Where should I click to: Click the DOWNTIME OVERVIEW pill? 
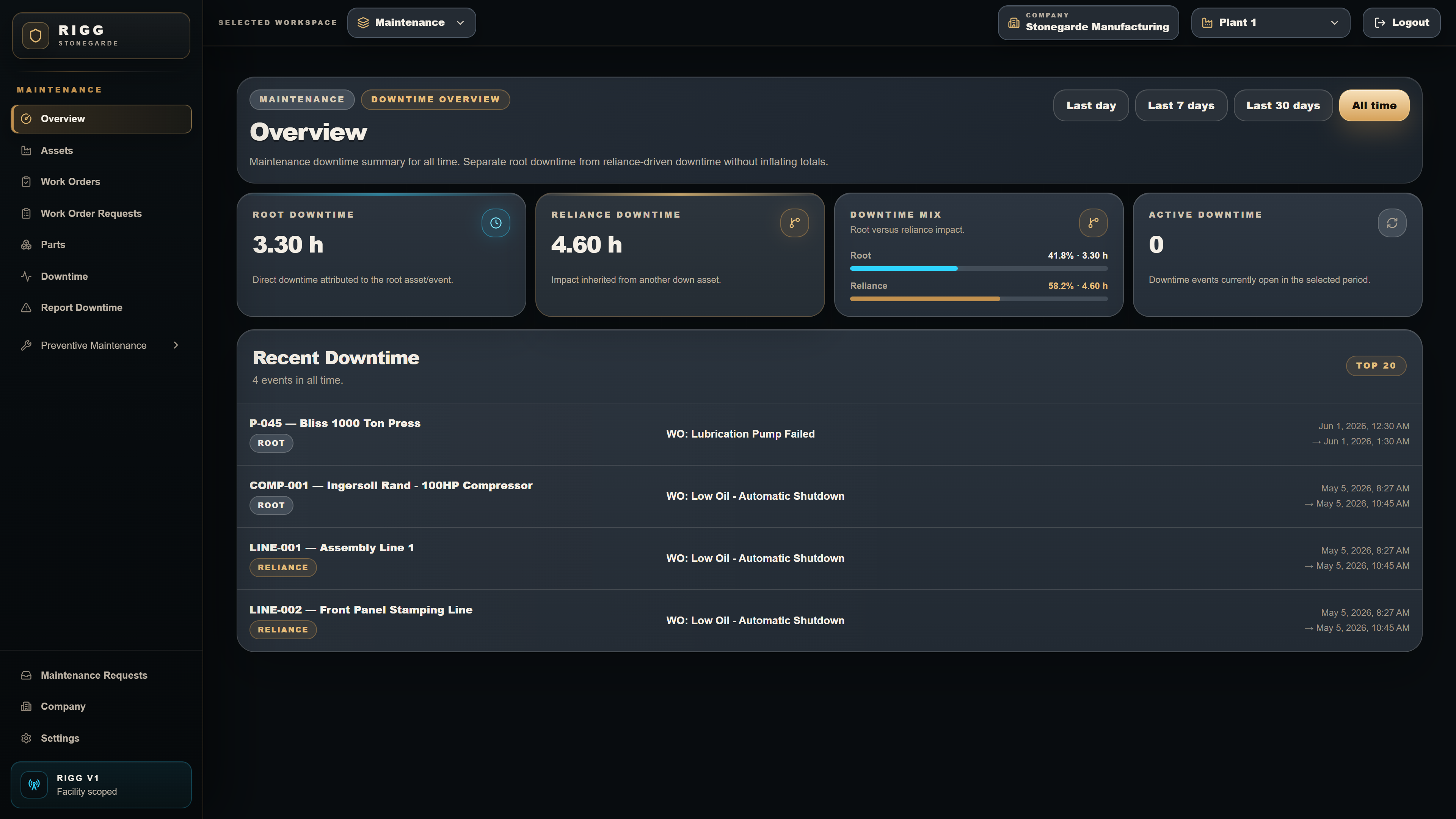pyautogui.click(x=435, y=99)
